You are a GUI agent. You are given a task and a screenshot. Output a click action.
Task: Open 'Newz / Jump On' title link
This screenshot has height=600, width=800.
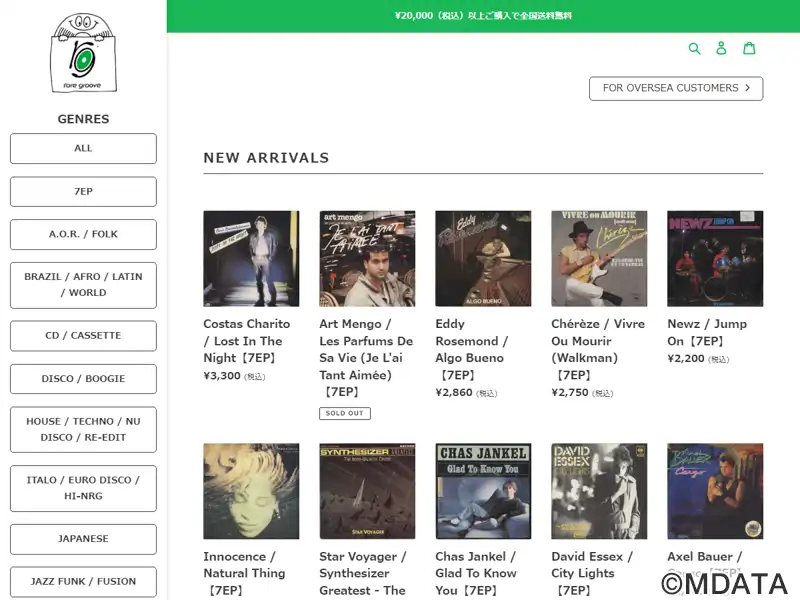click(x=707, y=332)
